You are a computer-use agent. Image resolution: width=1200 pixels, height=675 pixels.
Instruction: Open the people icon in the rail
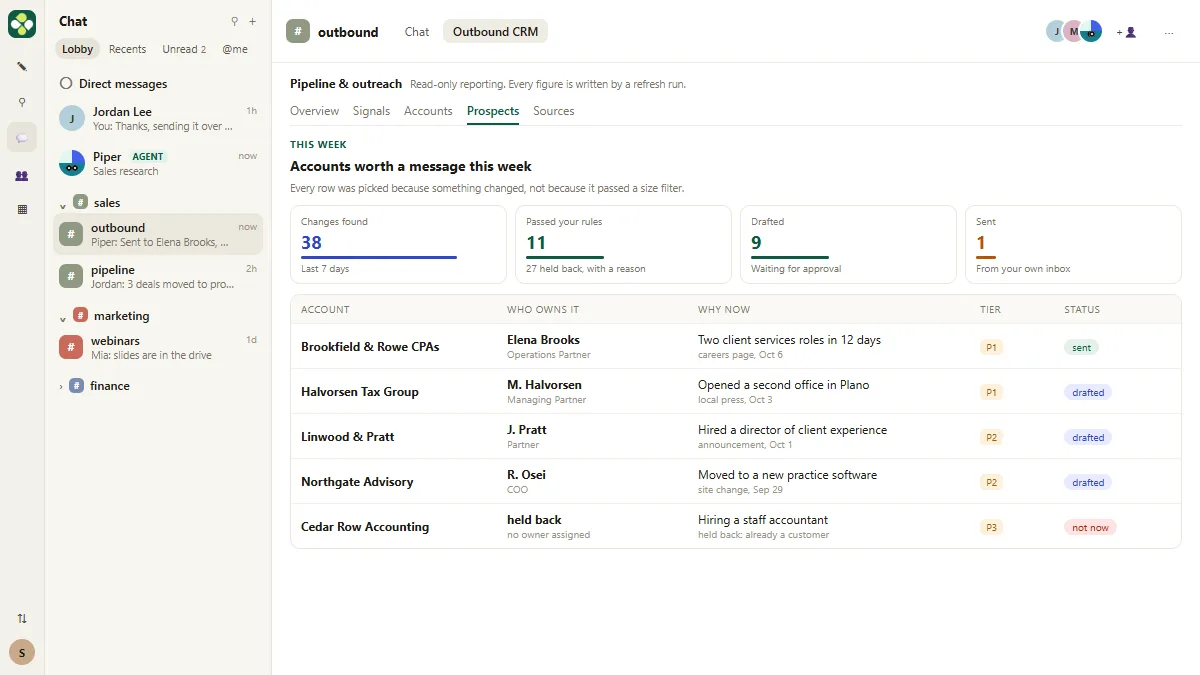(22, 175)
